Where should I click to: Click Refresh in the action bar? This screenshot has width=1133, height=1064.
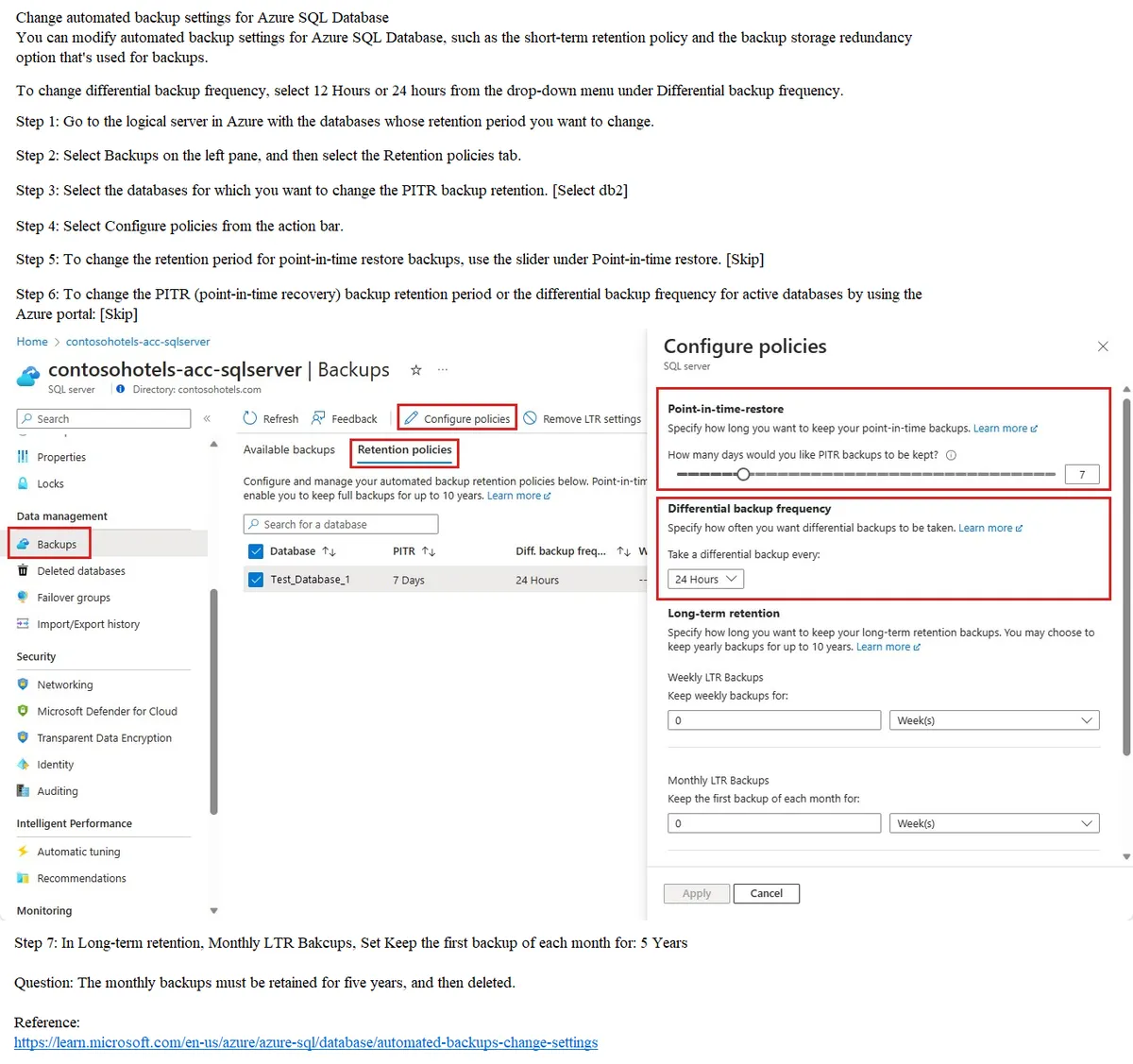click(270, 418)
